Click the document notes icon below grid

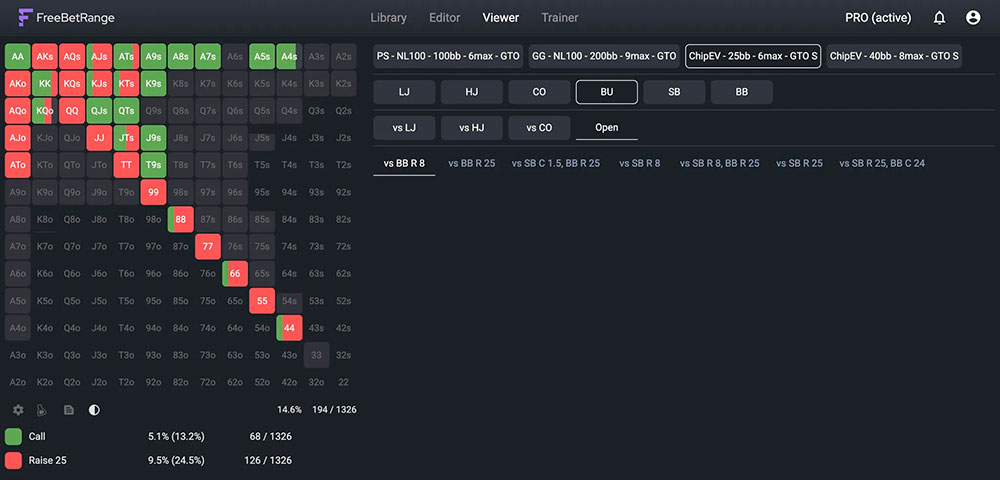click(x=69, y=410)
